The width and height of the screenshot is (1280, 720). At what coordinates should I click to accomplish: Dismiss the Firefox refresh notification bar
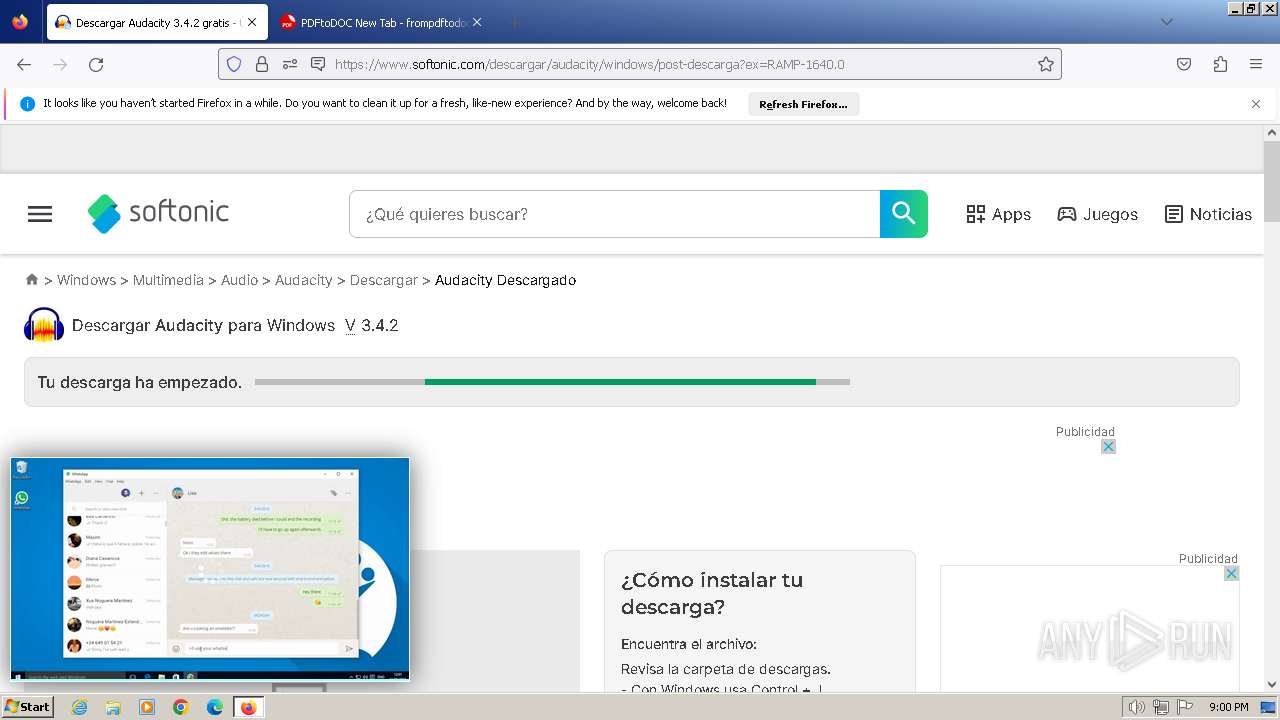tap(1256, 104)
